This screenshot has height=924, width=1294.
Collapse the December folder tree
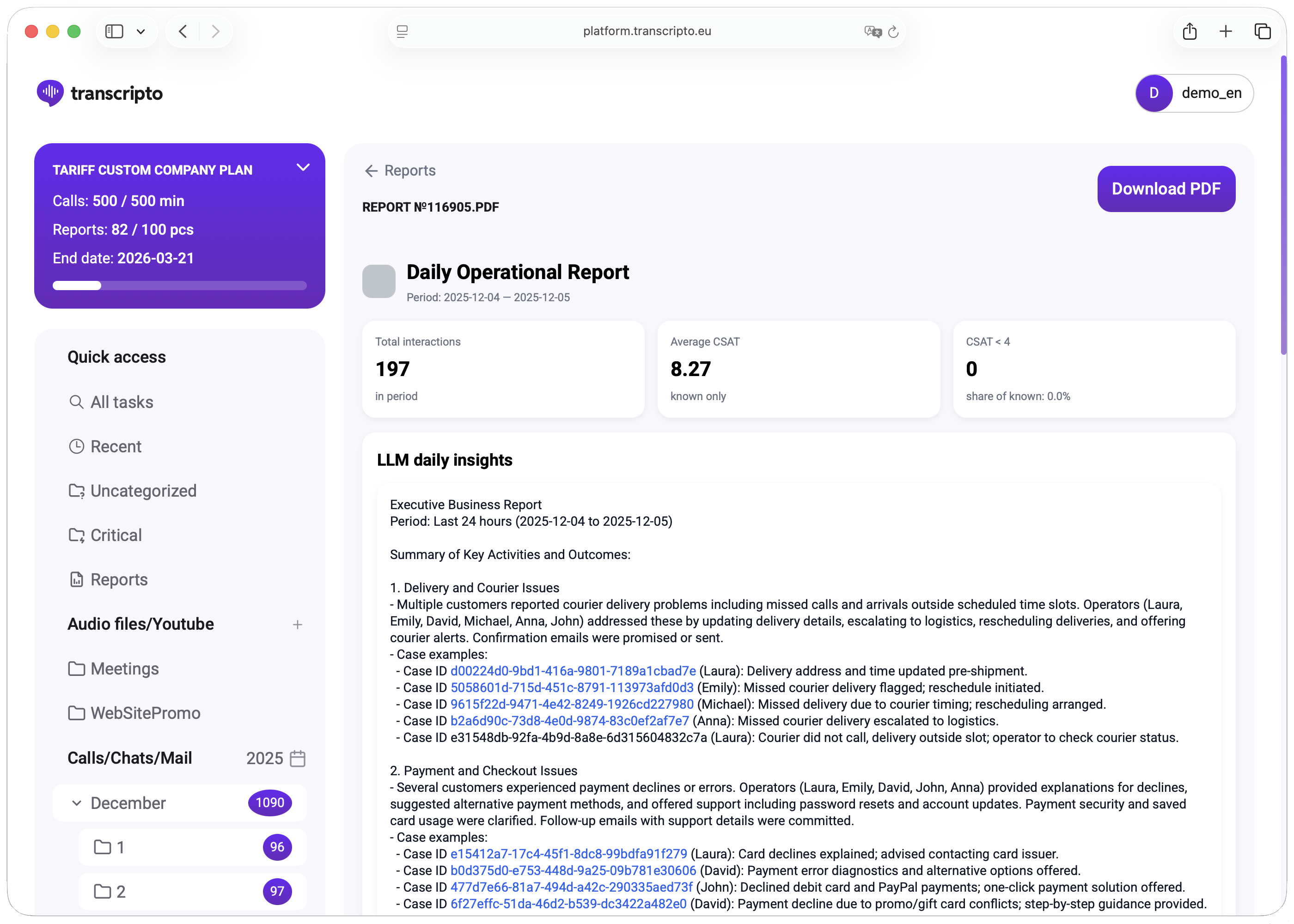coord(76,803)
